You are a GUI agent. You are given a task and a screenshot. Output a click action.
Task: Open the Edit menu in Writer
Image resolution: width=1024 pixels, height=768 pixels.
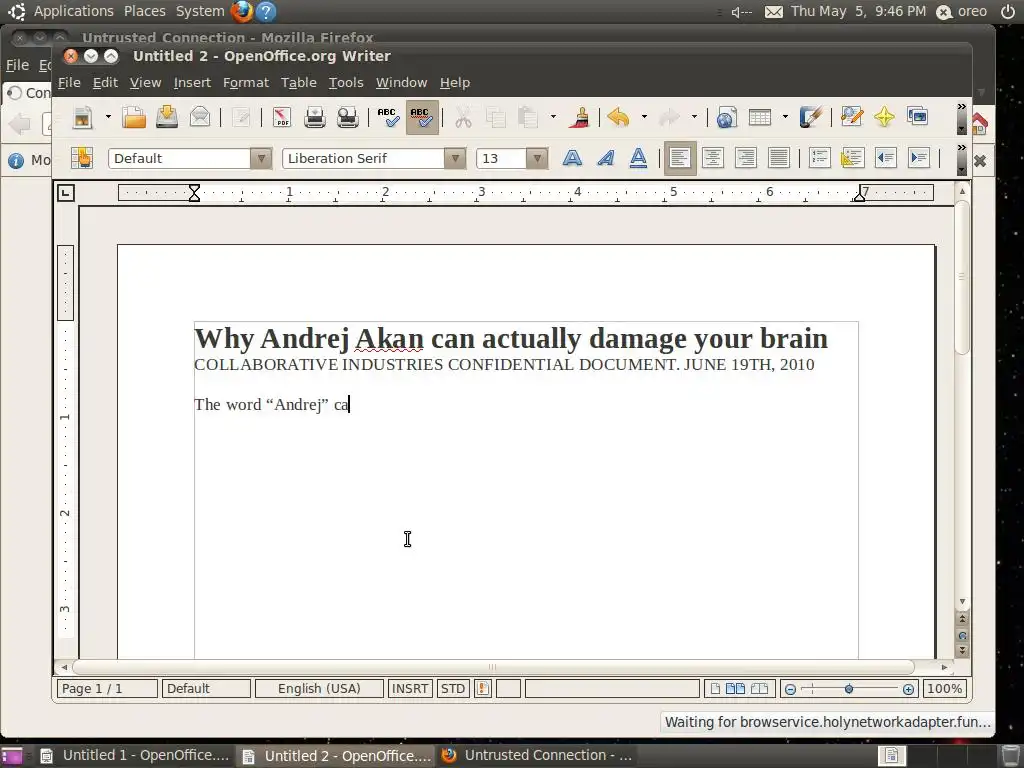tap(105, 83)
